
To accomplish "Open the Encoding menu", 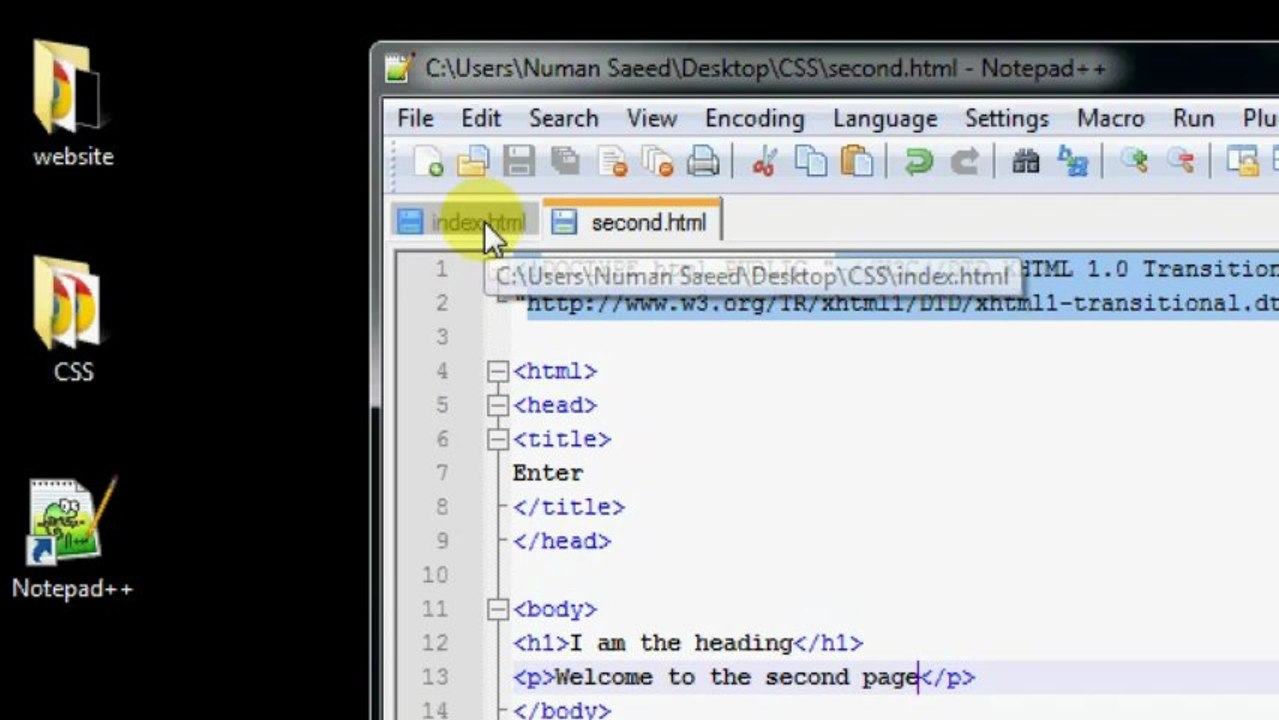I will [x=755, y=118].
